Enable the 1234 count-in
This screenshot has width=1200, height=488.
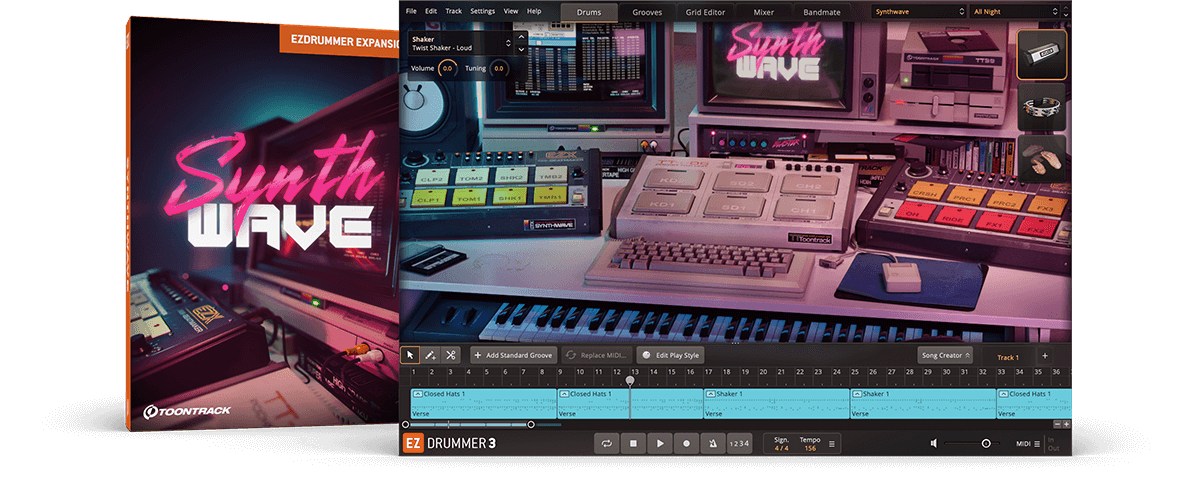(739, 443)
